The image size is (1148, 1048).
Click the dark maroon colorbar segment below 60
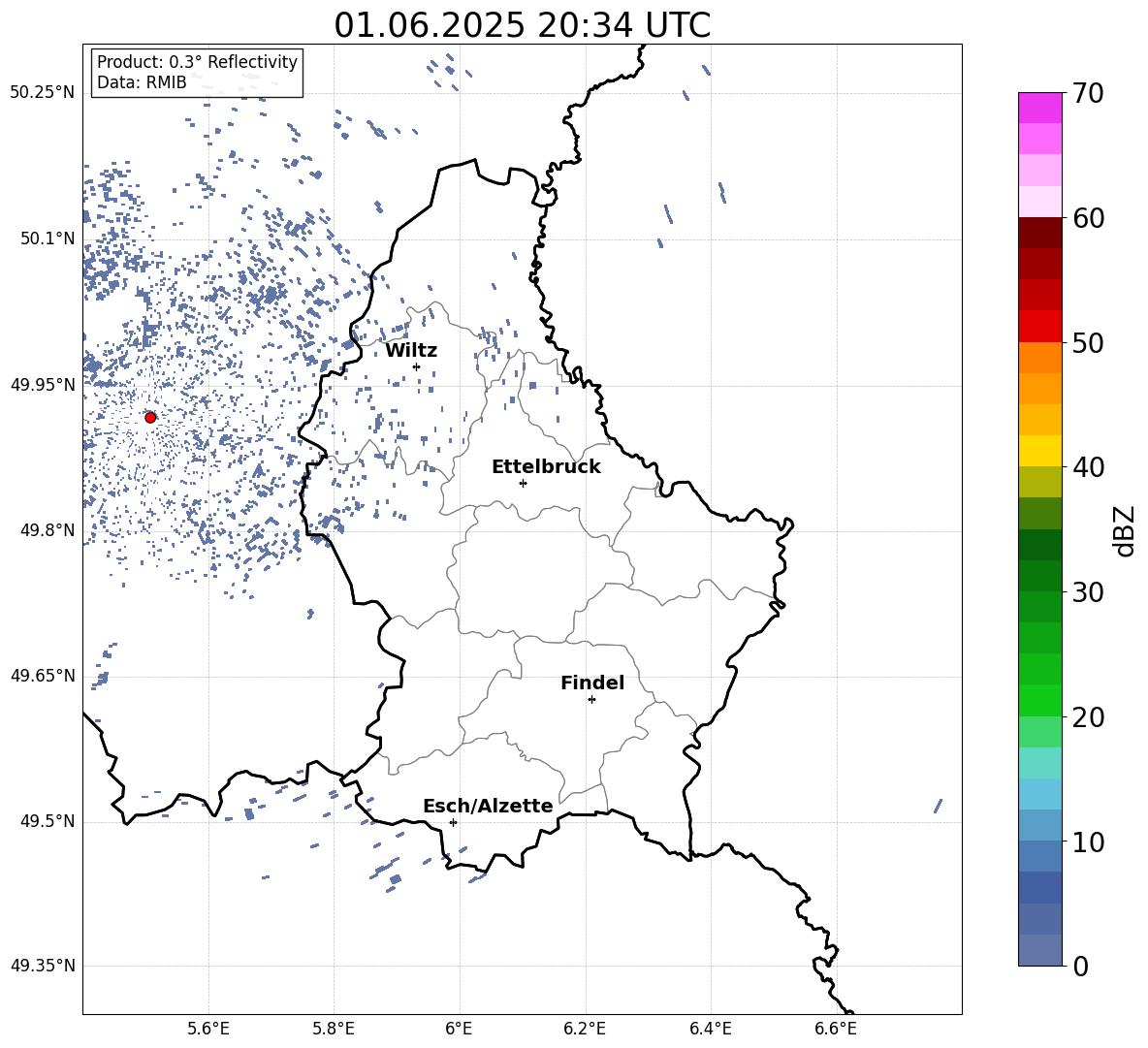click(x=1040, y=233)
